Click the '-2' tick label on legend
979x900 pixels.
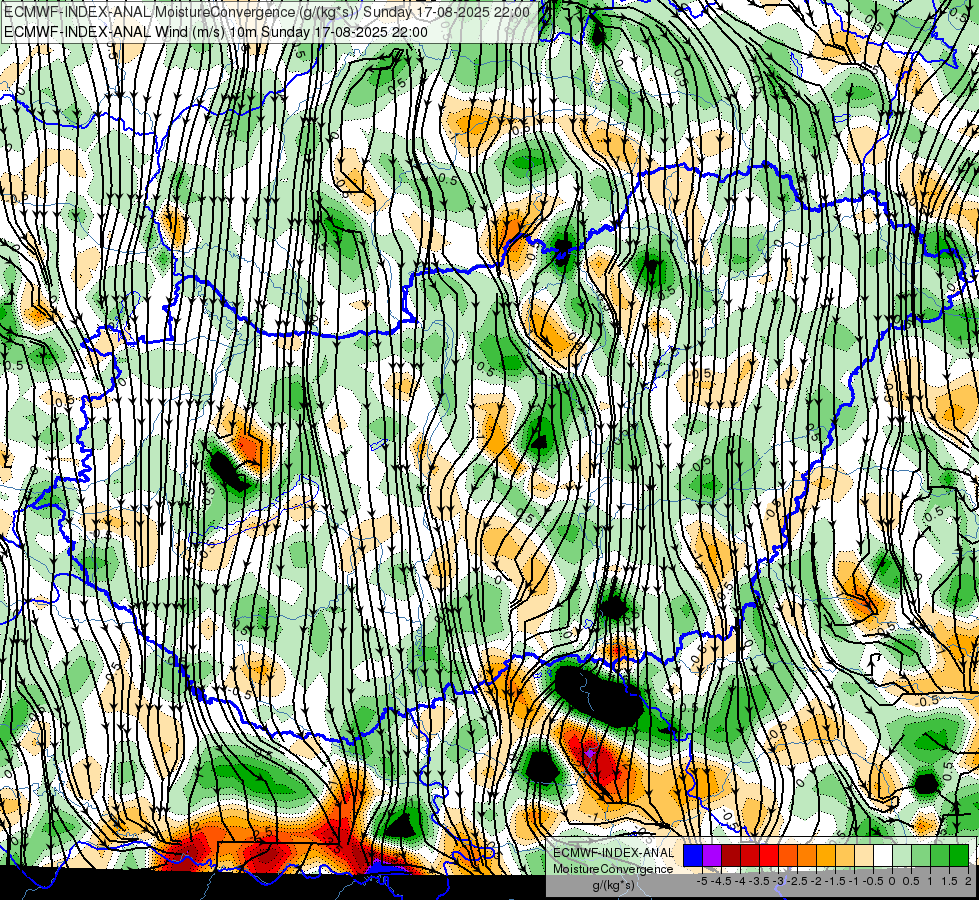(816, 881)
